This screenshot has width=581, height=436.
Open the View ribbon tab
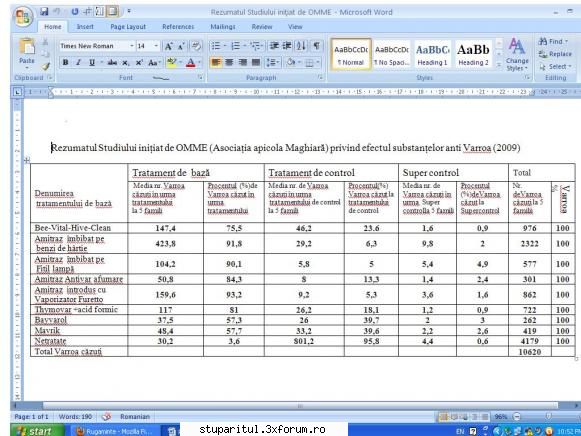coord(295,27)
